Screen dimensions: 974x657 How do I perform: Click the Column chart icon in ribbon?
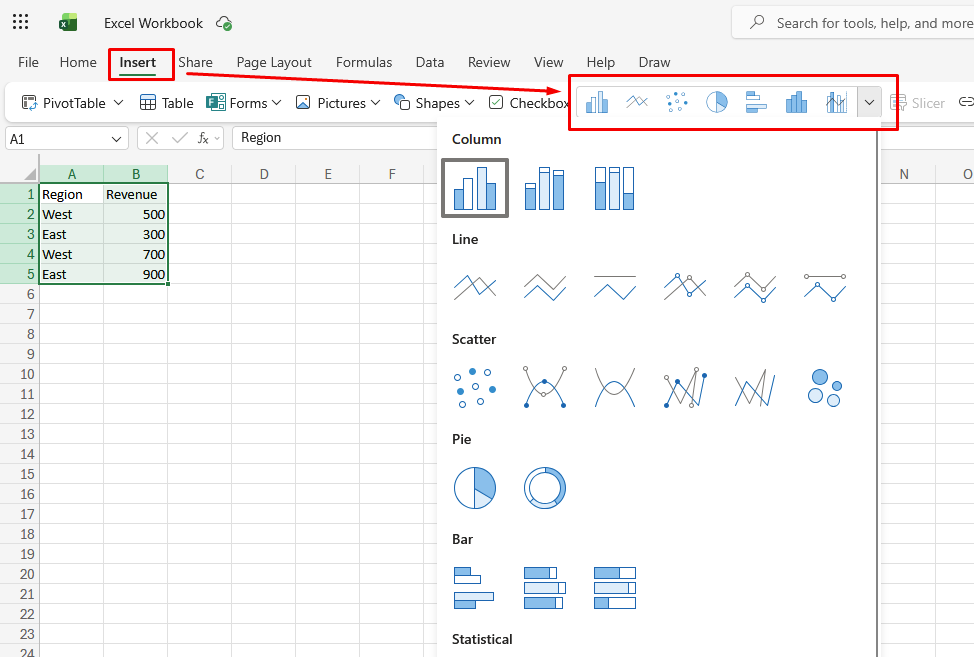[597, 102]
